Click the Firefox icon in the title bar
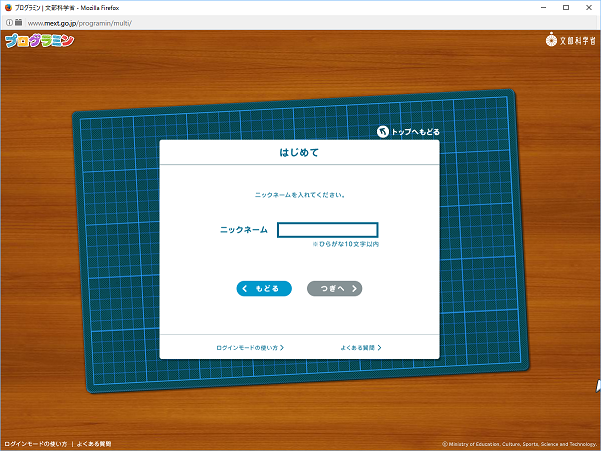This screenshot has height=451, width=601. tap(8, 8)
